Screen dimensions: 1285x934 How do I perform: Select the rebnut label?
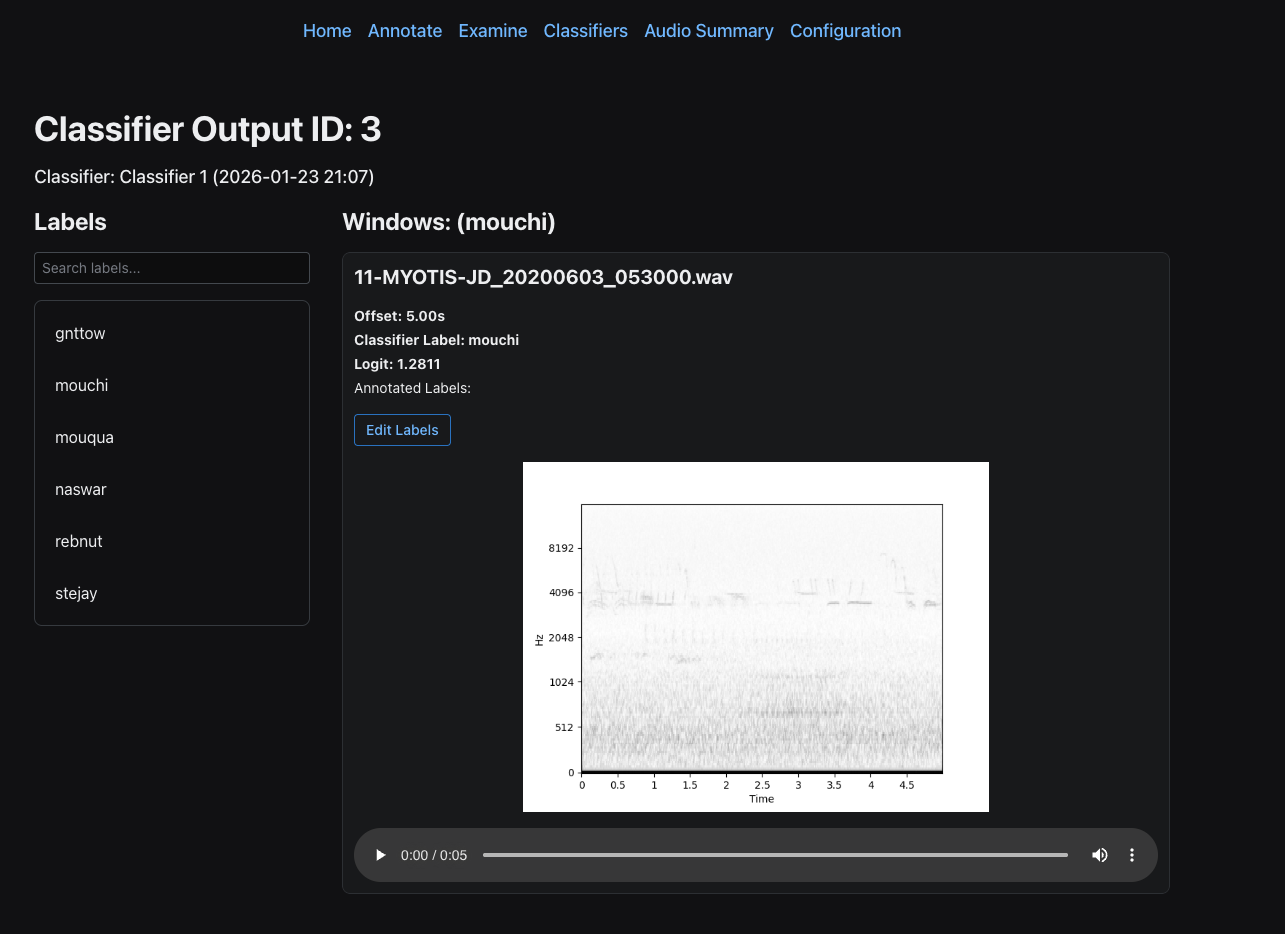[79, 542]
